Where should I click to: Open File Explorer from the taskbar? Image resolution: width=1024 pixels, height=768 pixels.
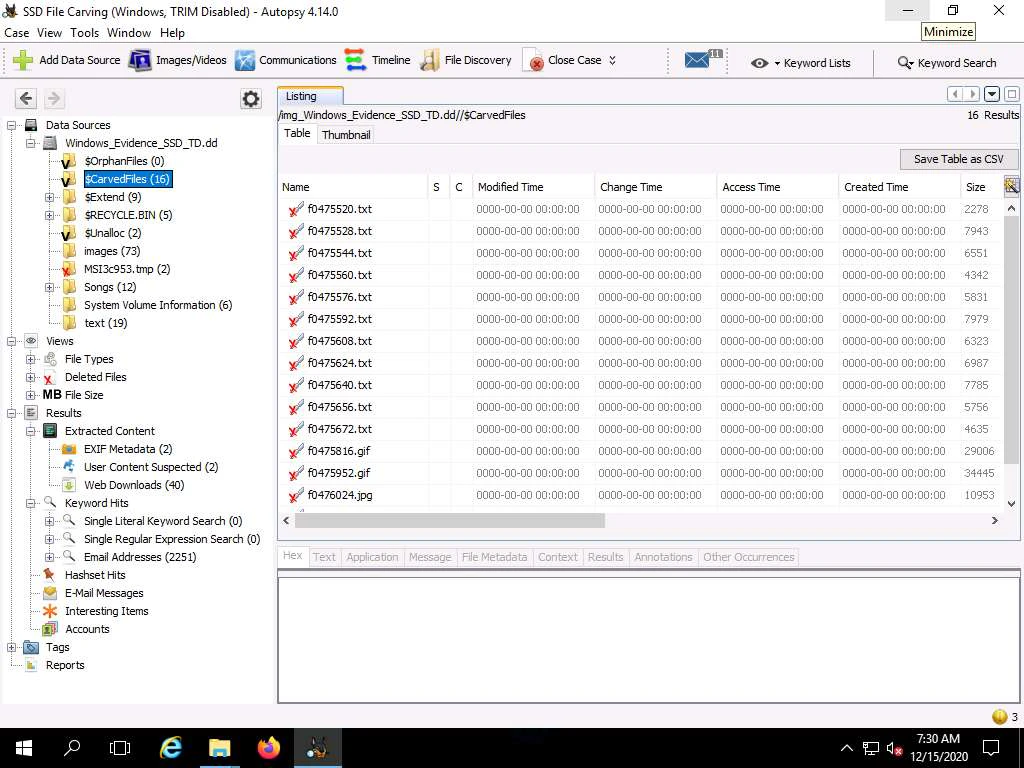219,748
